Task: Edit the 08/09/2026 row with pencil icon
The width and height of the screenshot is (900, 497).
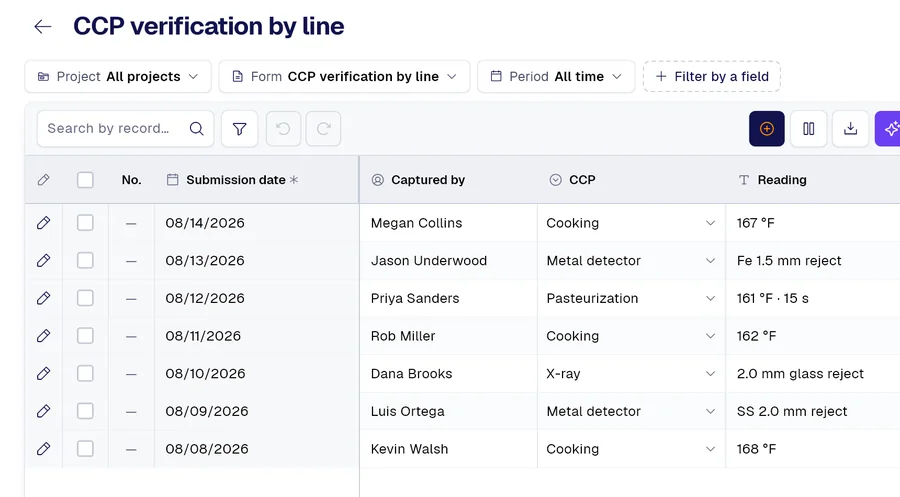Action: click(43, 411)
